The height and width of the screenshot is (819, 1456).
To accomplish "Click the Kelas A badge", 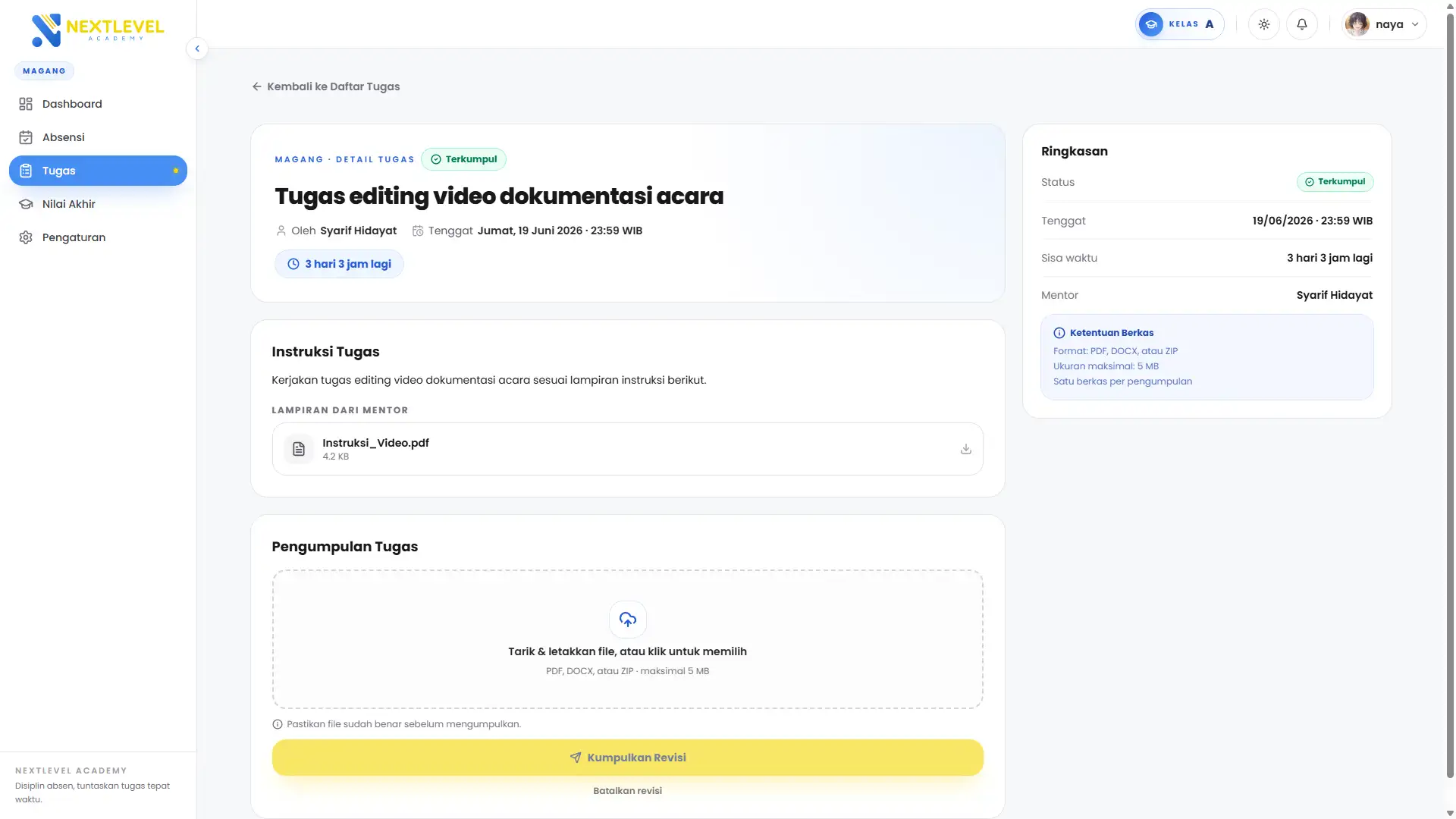I will pos(1180,24).
